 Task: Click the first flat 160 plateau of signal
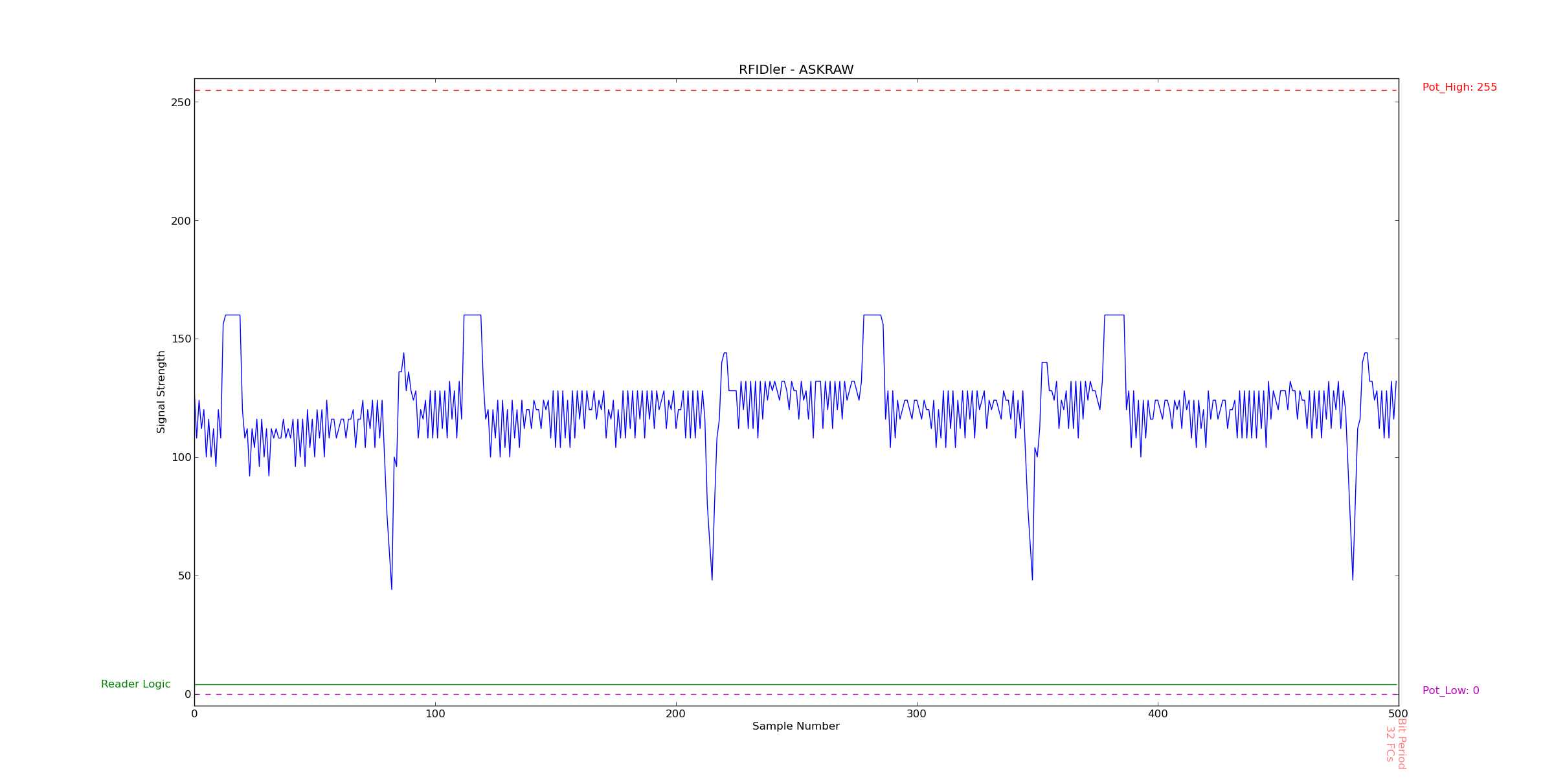[232, 315]
